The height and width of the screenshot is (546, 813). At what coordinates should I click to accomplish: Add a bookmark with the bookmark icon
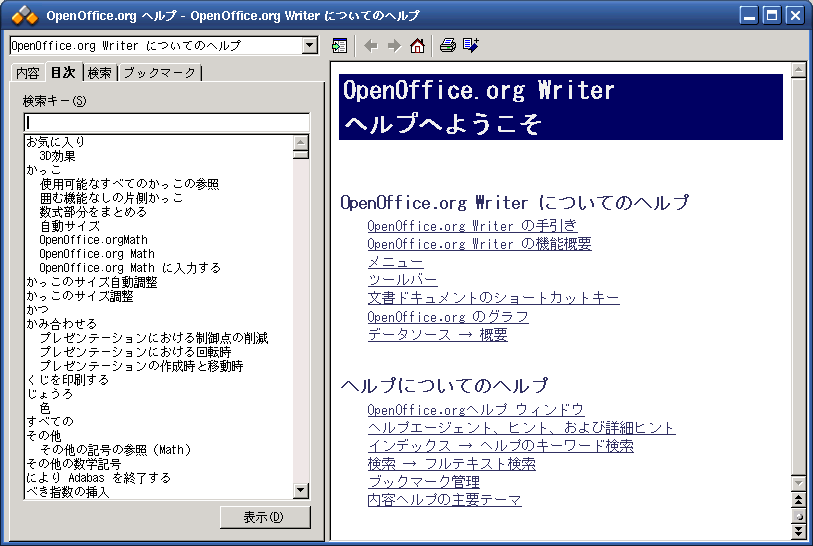point(471,46)
